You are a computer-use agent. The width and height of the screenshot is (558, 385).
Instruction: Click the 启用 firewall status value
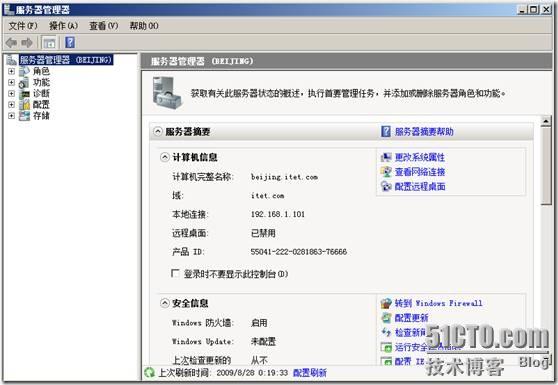(259, 323)
